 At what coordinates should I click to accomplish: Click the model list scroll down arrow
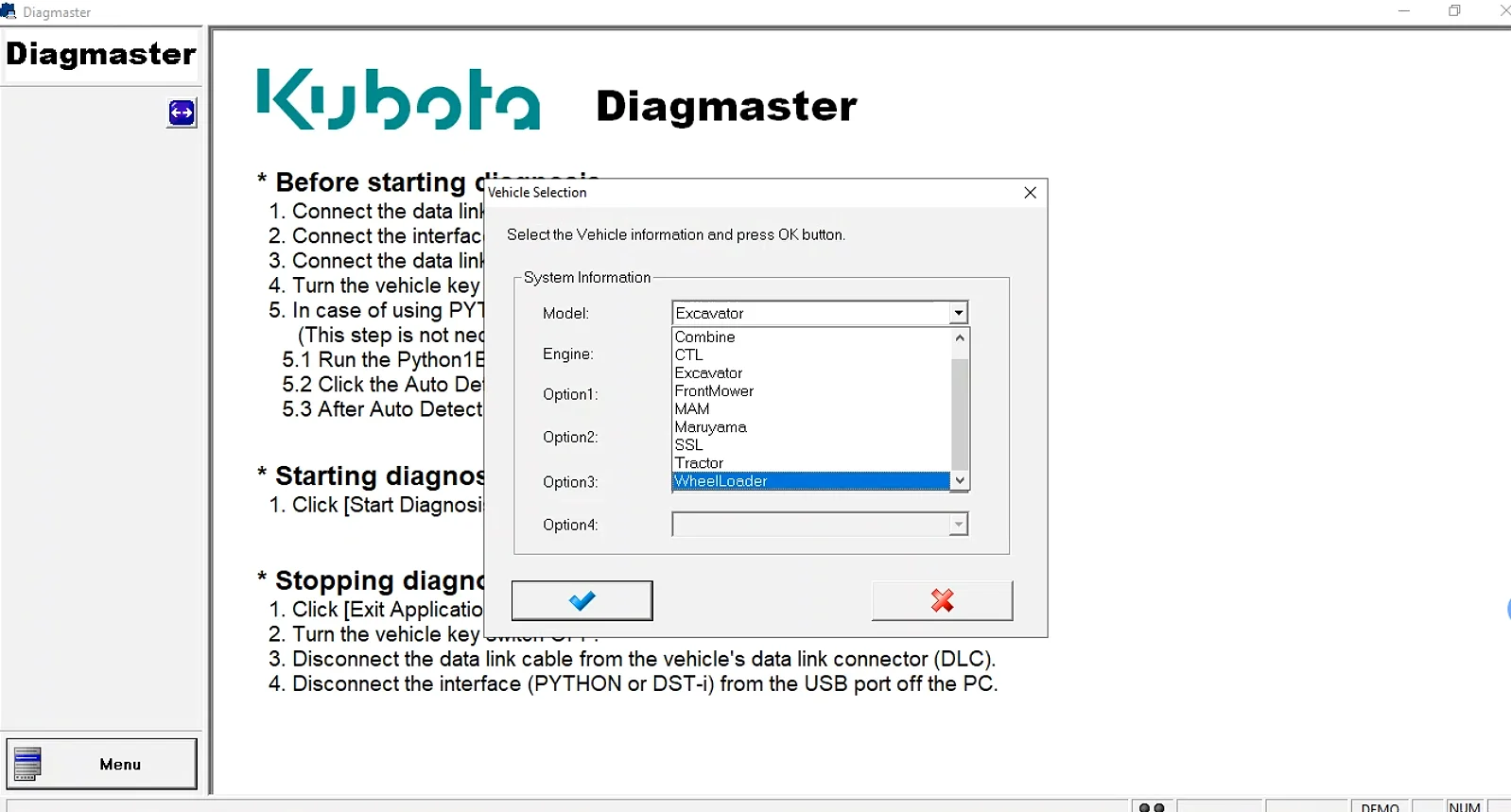(960, 480)
